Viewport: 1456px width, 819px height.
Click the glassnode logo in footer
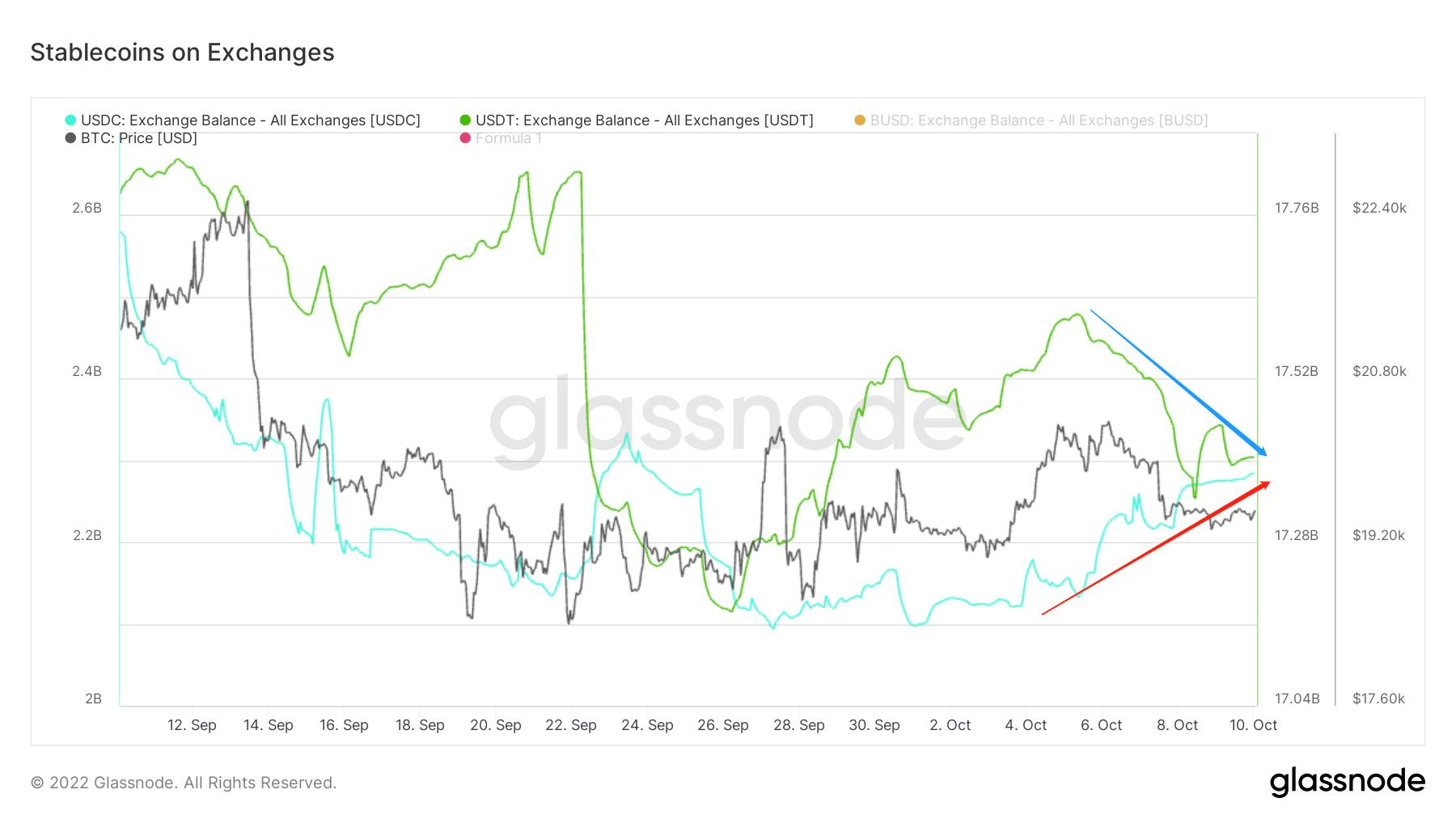[1347, 782]
